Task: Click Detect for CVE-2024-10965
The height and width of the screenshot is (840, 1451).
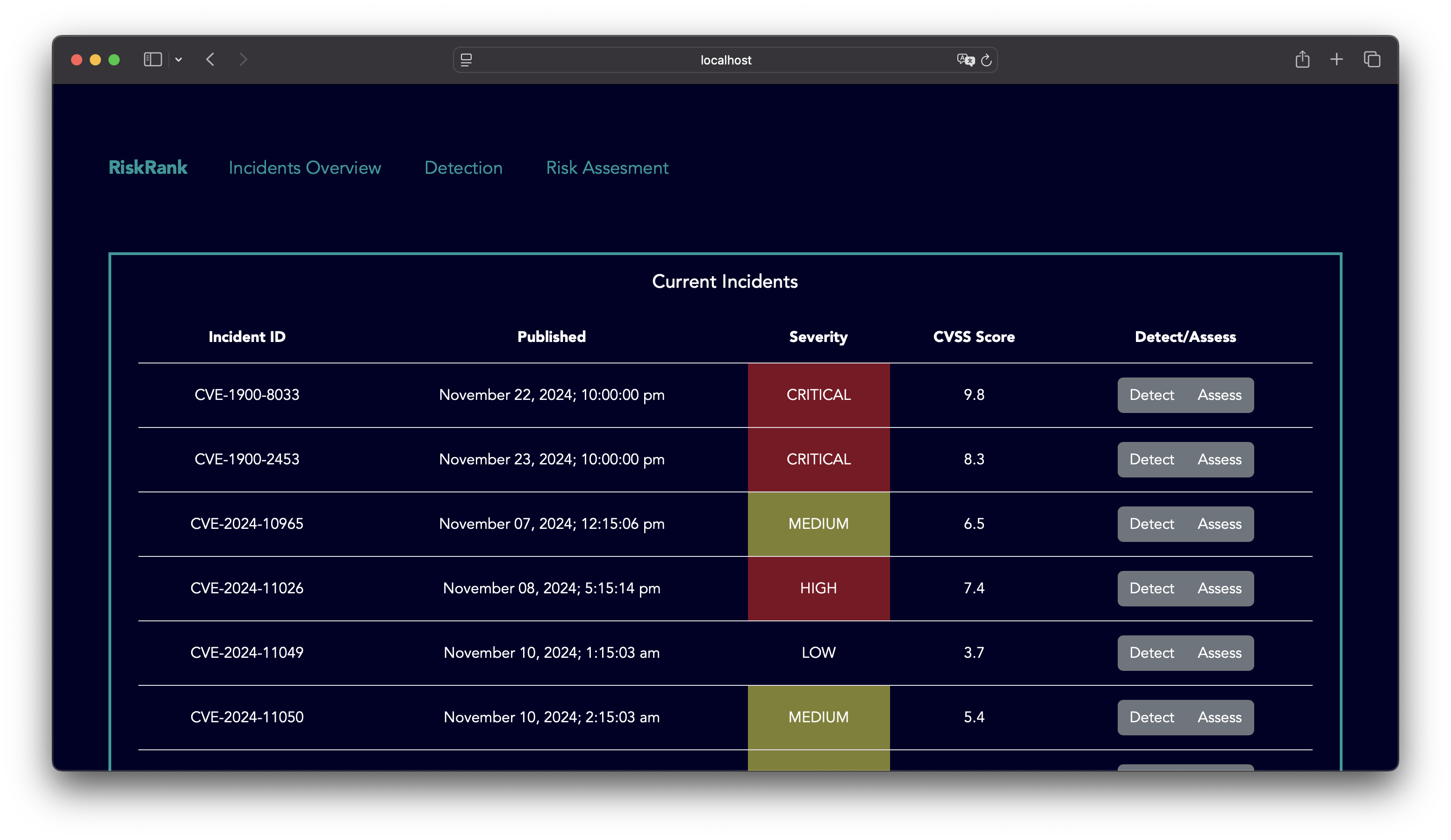Action: pos(1151,524)
